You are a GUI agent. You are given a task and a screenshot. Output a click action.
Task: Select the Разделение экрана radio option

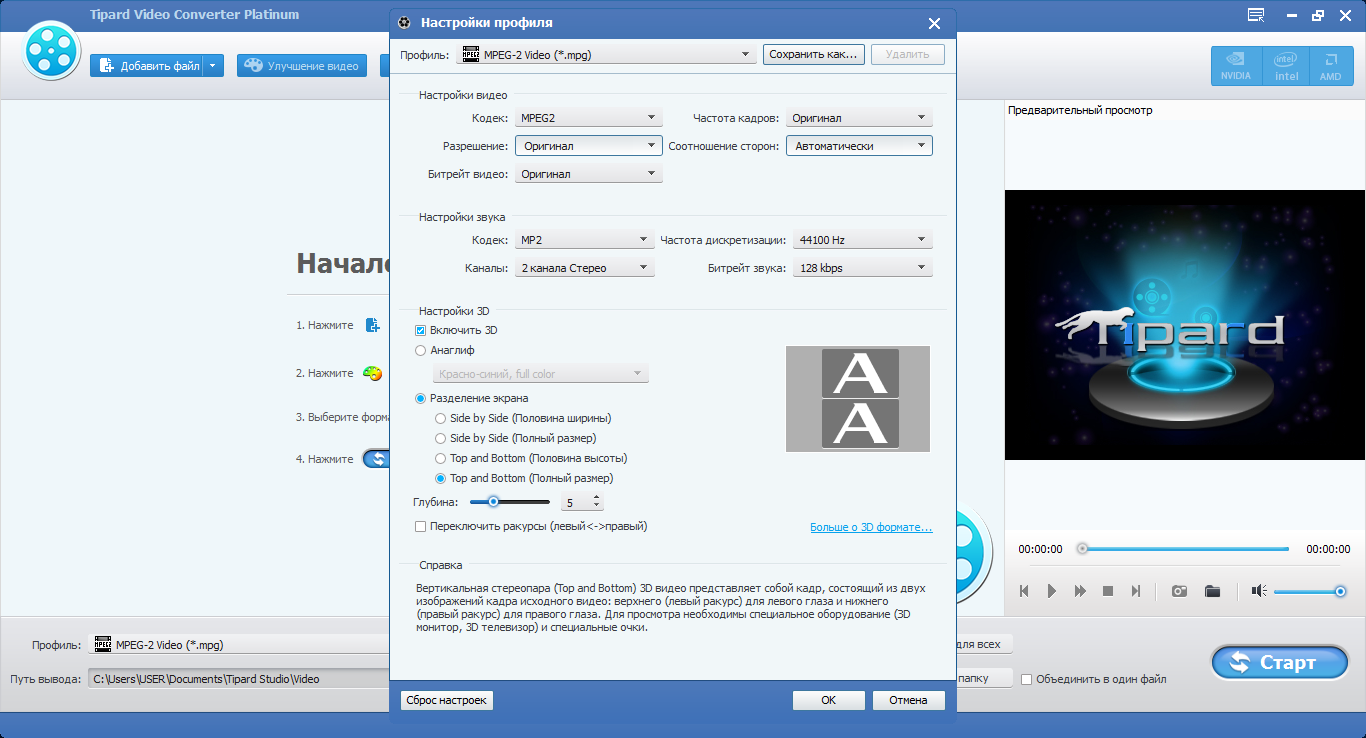point(420,398)
